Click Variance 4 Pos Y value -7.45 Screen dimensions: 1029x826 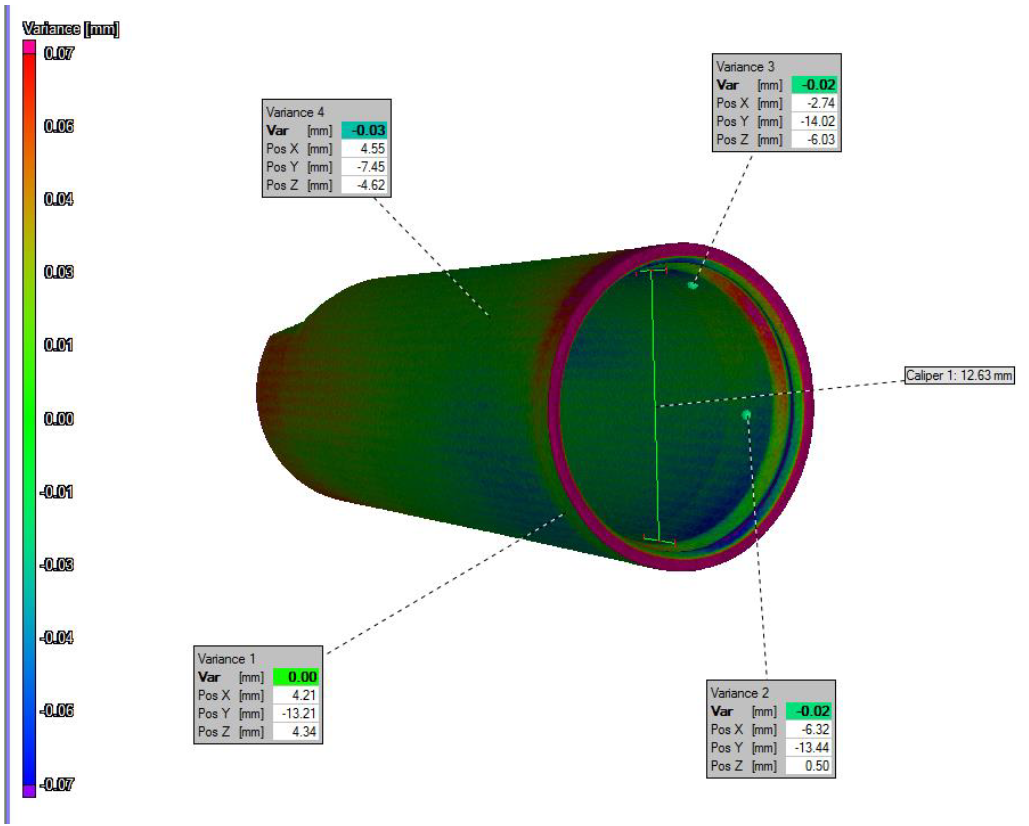pyautogui.click(x=364, y=167)
